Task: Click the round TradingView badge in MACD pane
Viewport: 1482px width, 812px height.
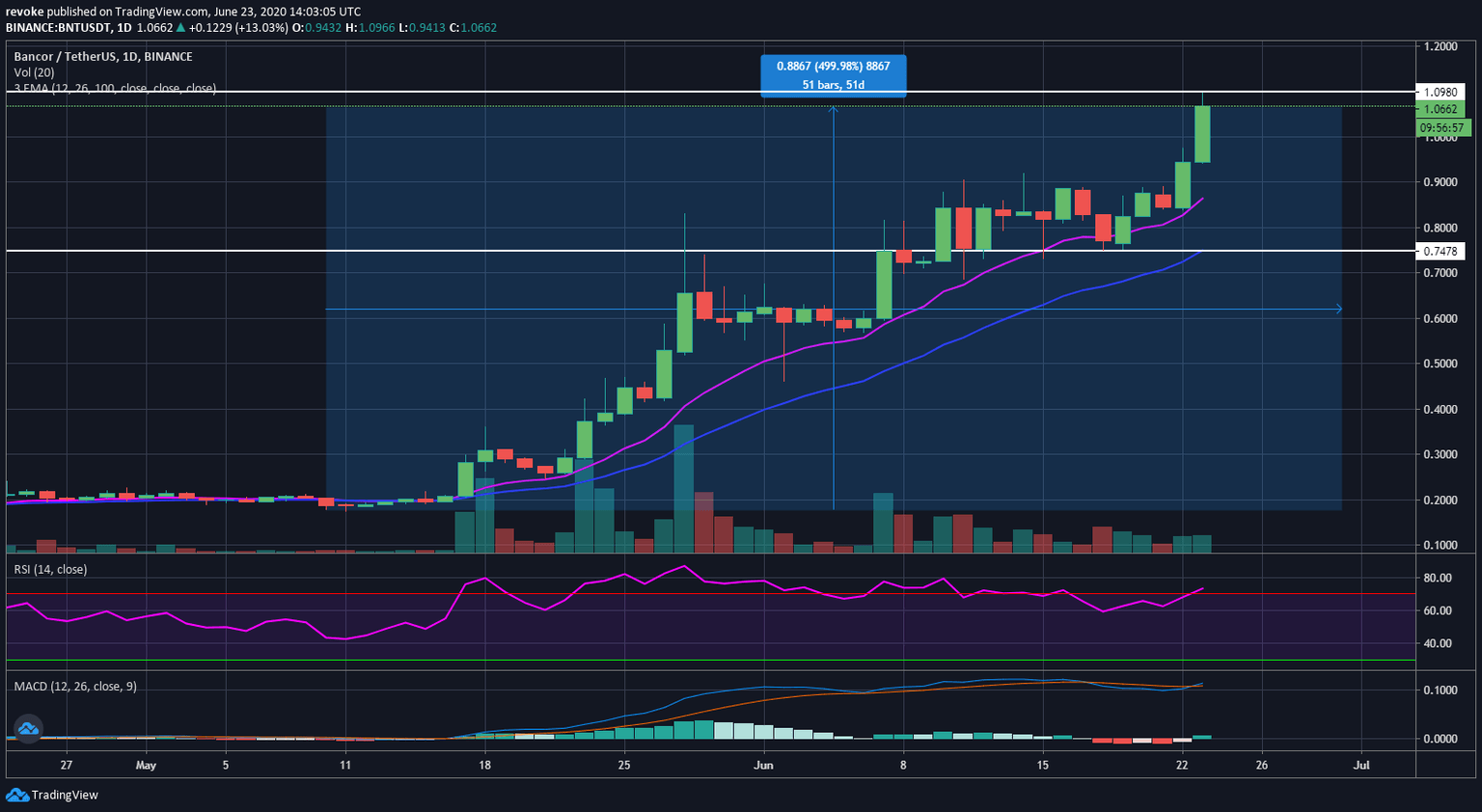Action: pyautogui.click(x=27, y=729)
